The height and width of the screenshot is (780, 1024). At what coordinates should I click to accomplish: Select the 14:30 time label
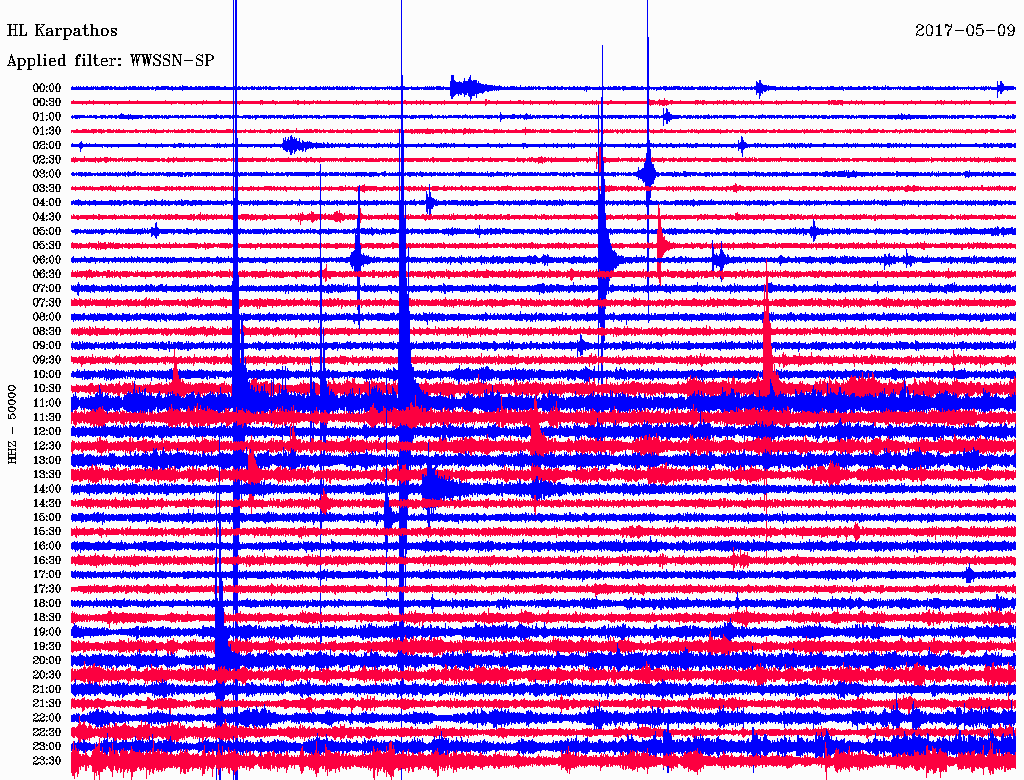47,504
